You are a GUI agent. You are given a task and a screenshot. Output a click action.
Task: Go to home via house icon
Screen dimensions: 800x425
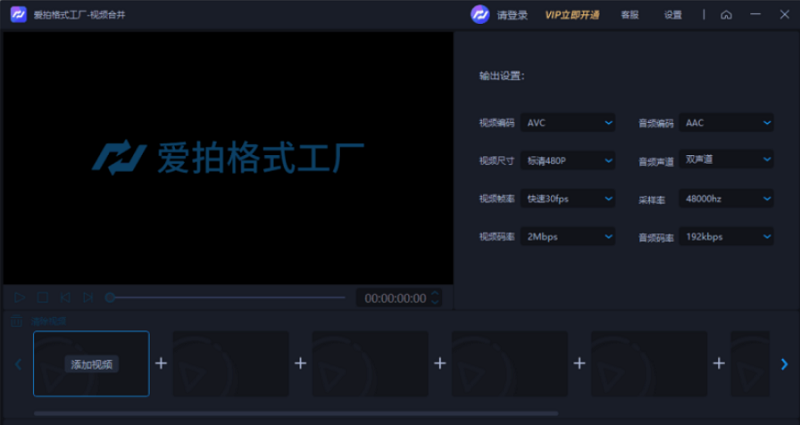726,15
